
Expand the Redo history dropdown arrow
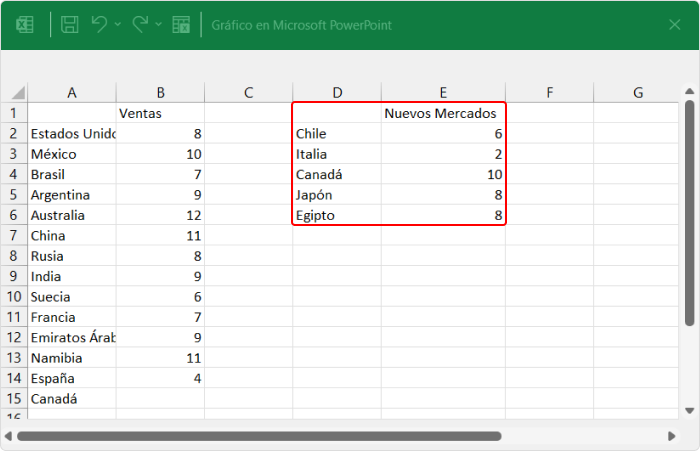[x=159, y=24]
